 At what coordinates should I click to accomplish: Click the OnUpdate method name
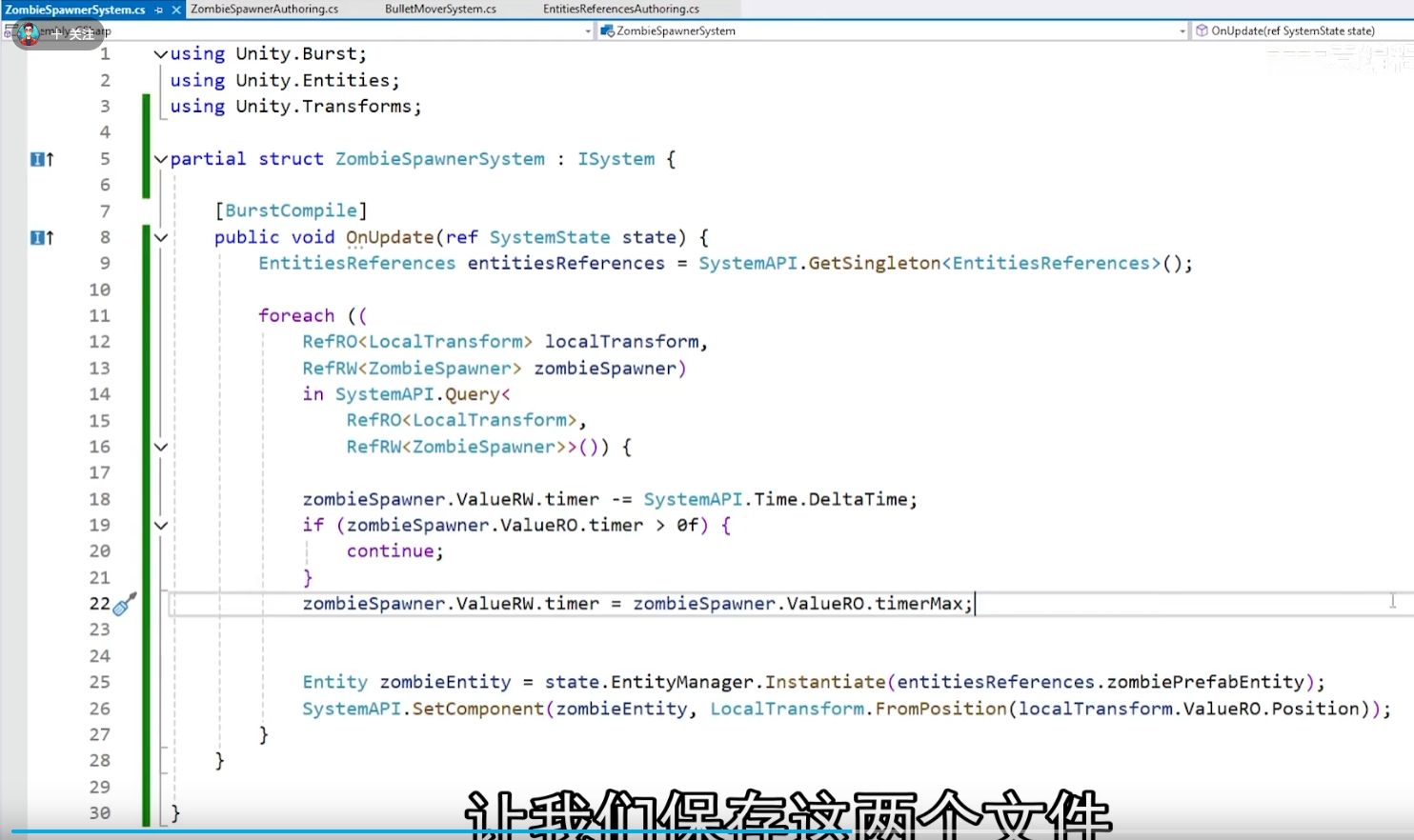click(390, 237)
